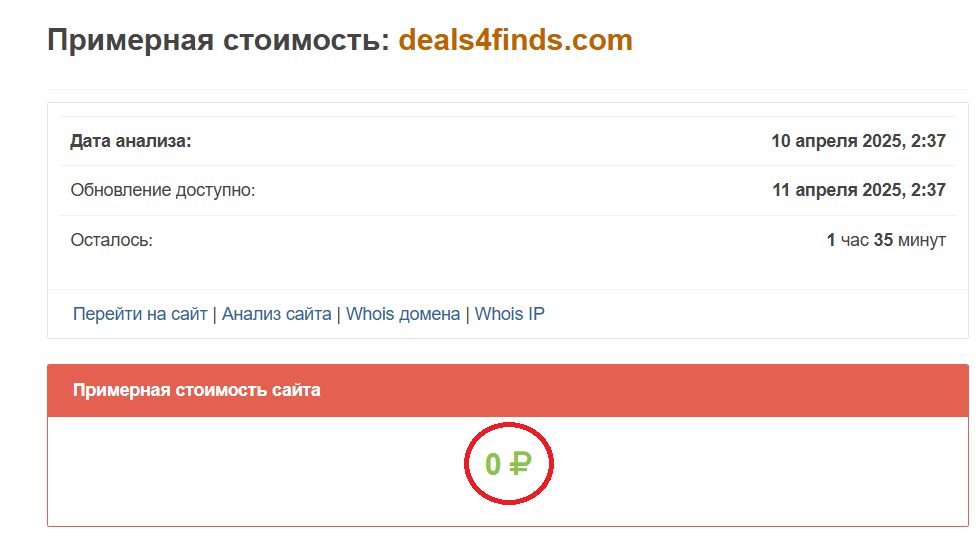Image resolution: width=980 pixels, height=541 pixels.
Task: Open the "Перейти на сайт" link
Action: pos(140,314)
